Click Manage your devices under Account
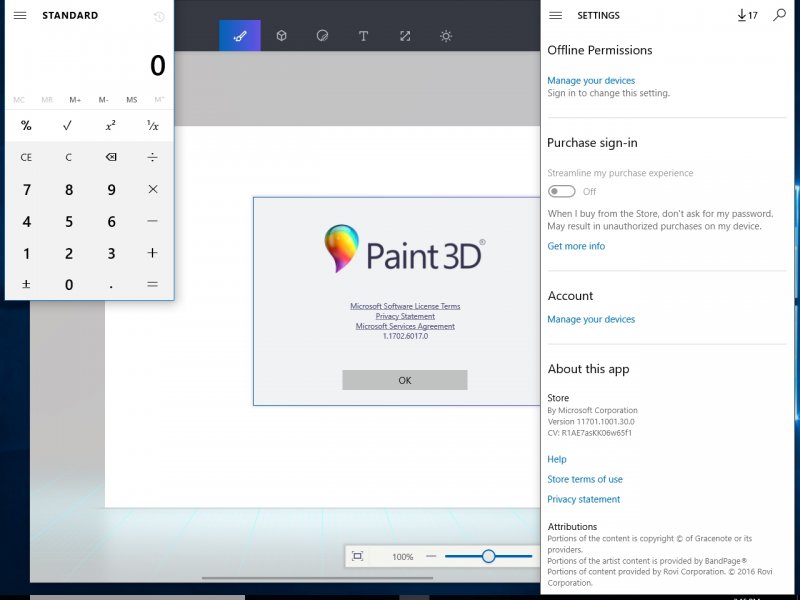The height and width of the screenshot is (600, 800). tap(591, 319)
